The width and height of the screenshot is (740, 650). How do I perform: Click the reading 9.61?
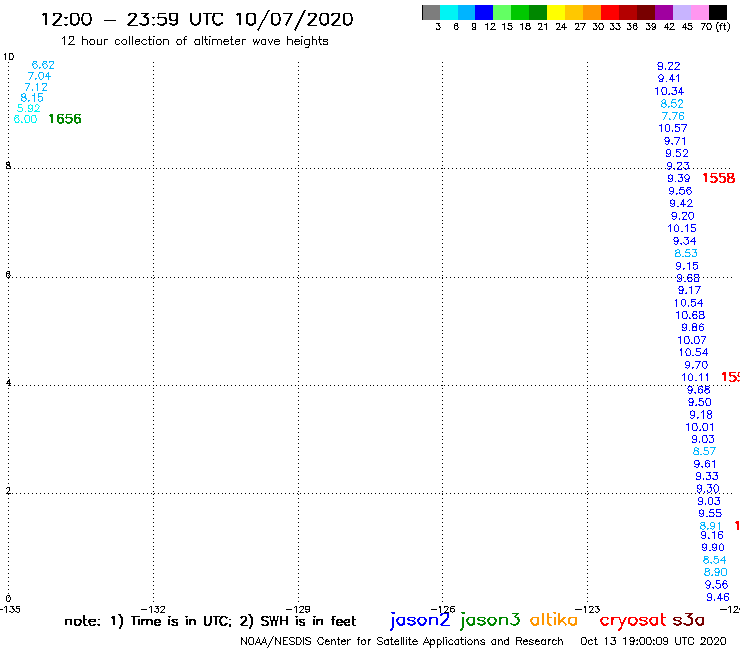tap(705, 464)
